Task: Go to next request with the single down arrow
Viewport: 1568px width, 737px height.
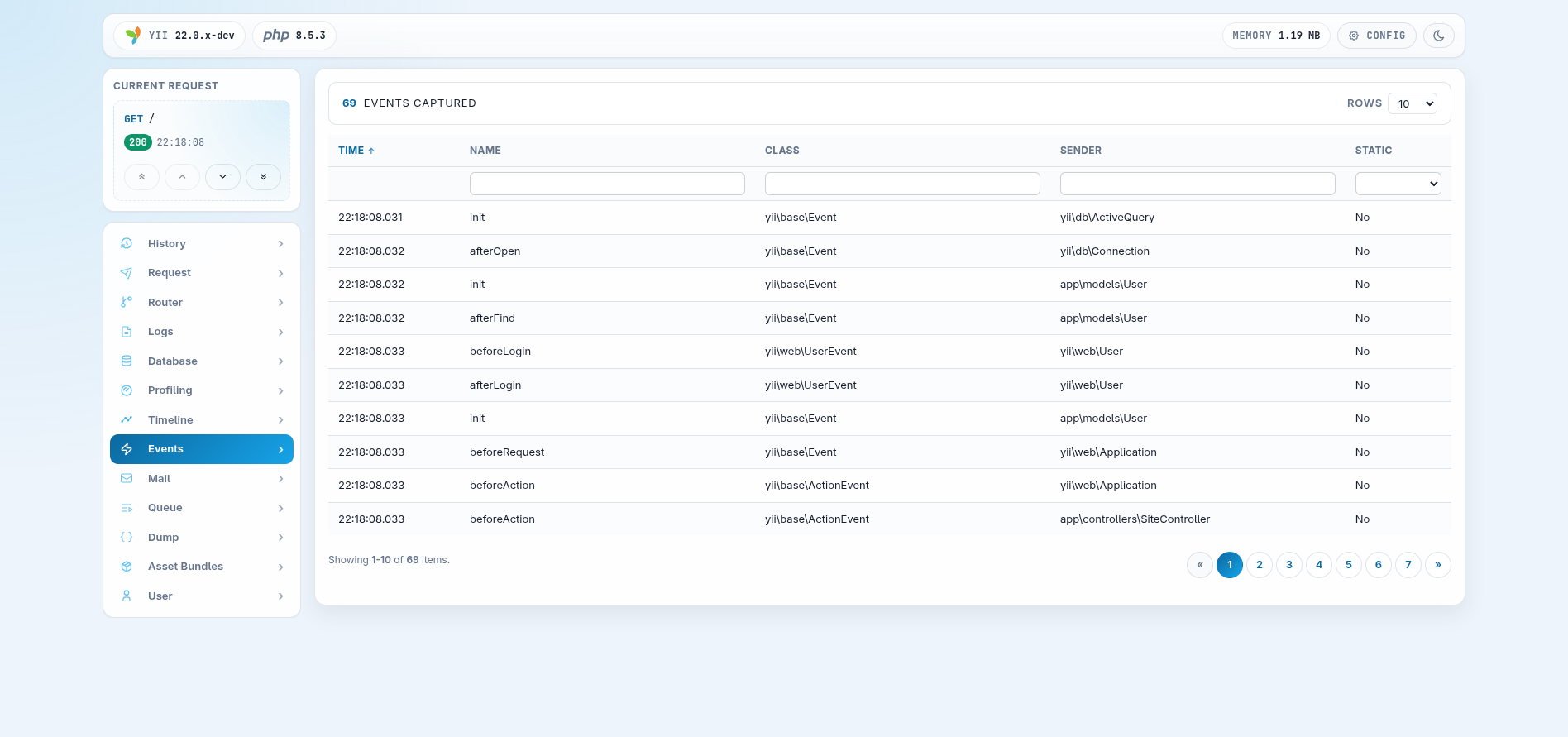Action: coord(223,177)
